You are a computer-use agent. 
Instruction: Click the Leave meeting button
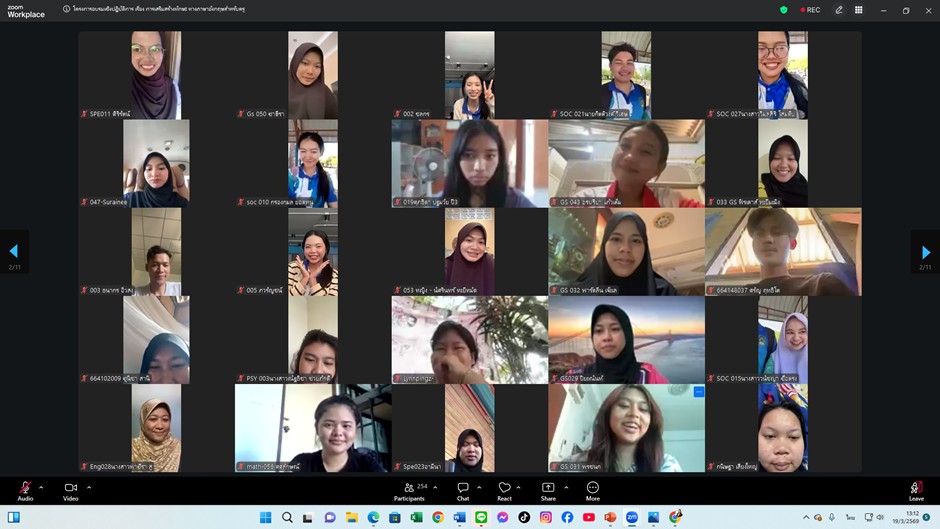tap(915, 489)
